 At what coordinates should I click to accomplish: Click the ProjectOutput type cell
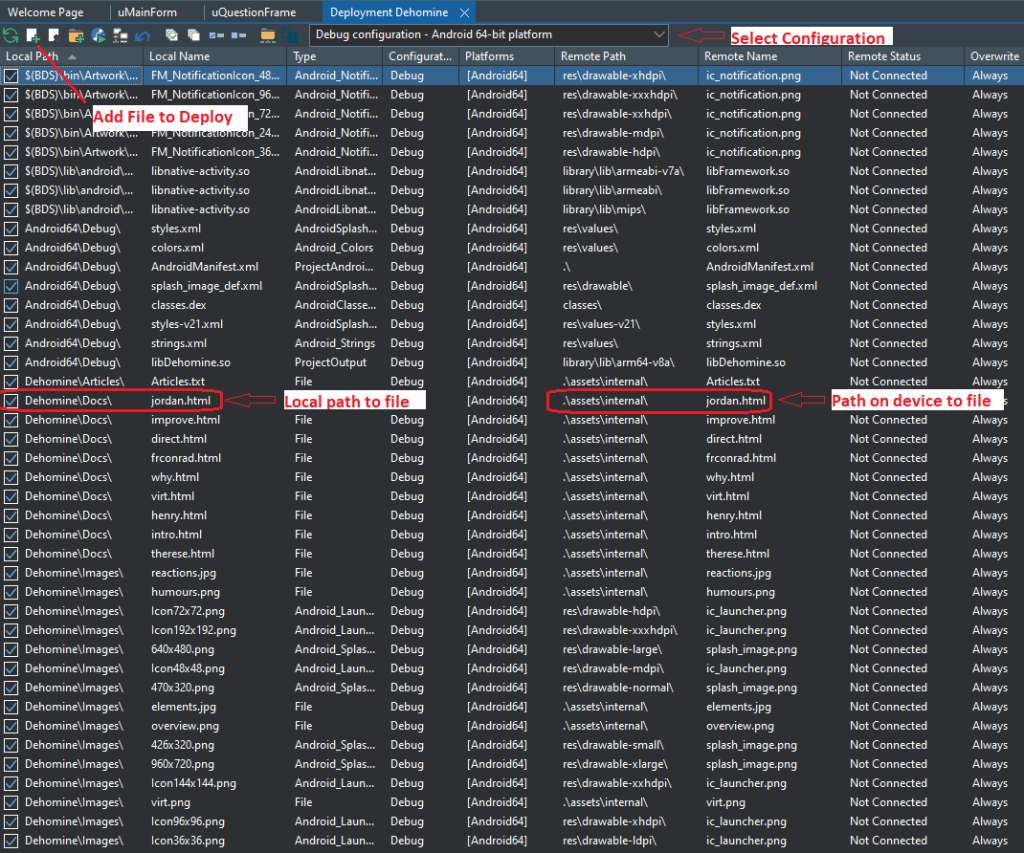pyautogui.click(x=330, y=362)
